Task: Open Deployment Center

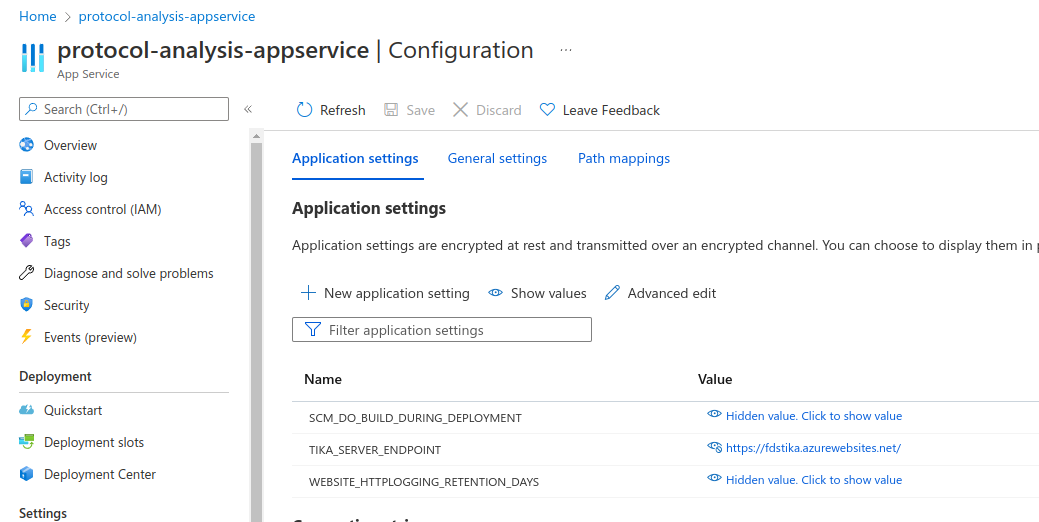Action: point(99,474)
